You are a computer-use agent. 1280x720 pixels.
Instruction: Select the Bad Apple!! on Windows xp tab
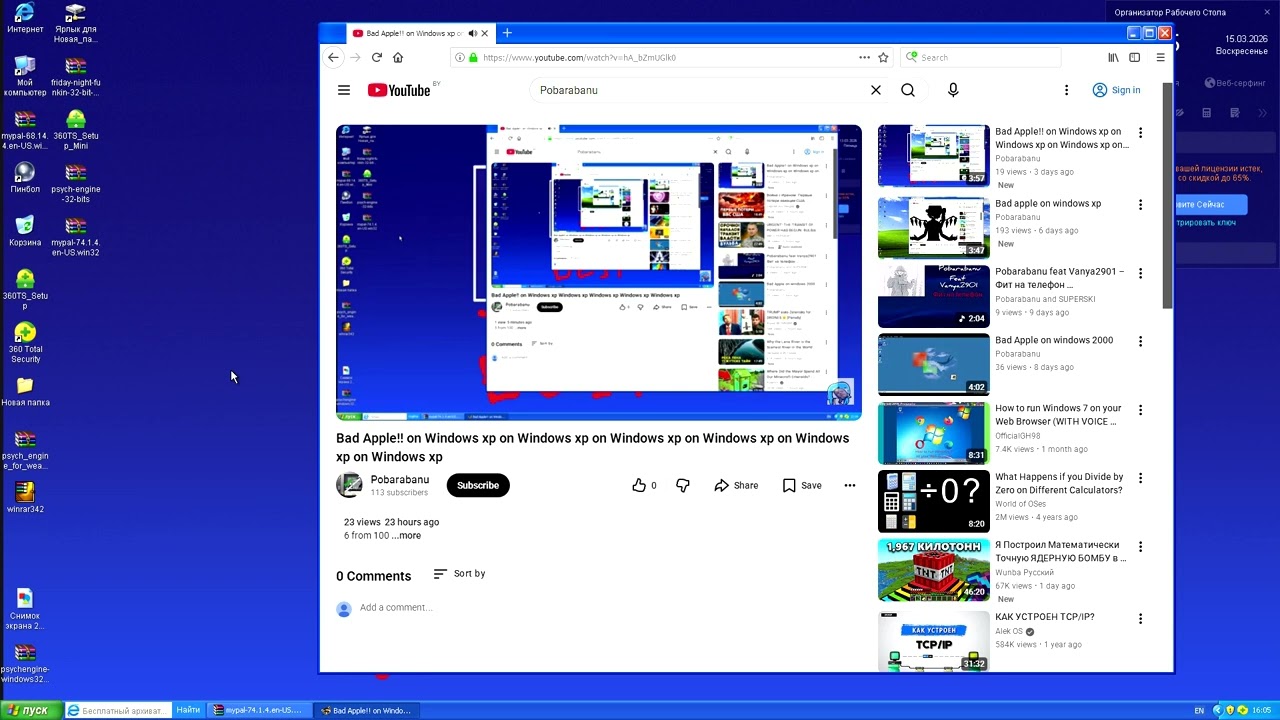pyautogui.click(x=414, y=33)
